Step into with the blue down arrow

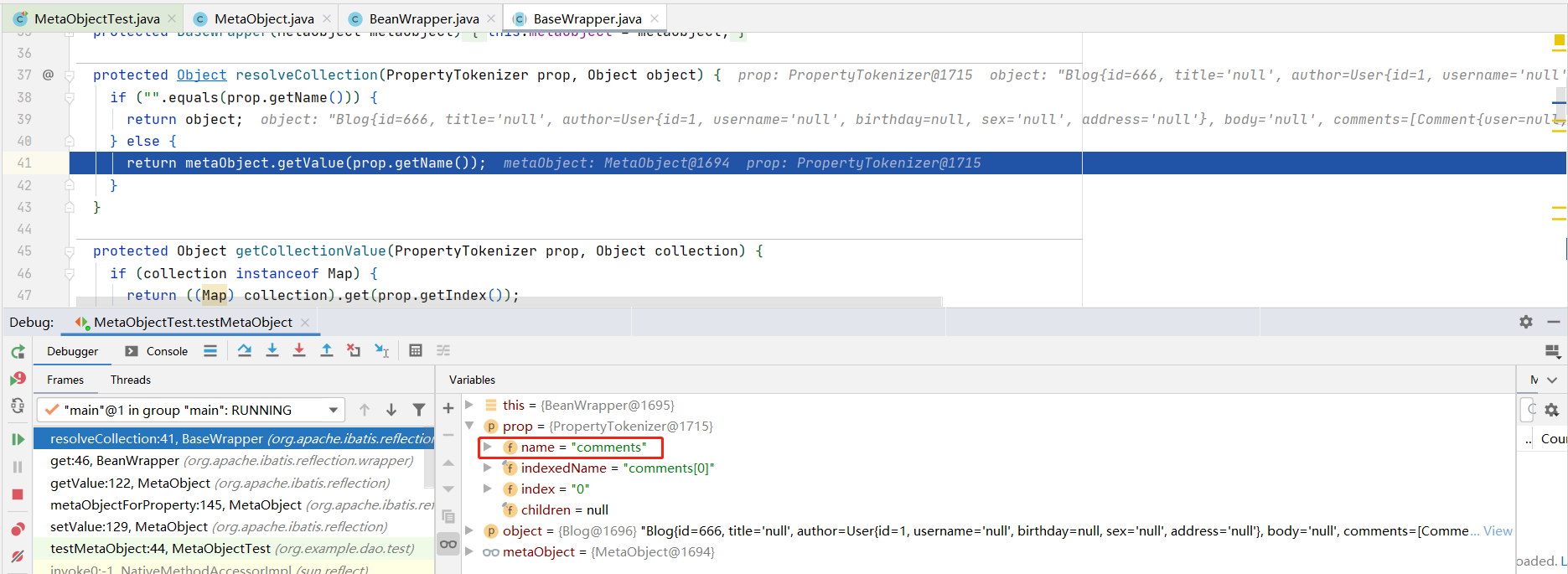(272, 350)
